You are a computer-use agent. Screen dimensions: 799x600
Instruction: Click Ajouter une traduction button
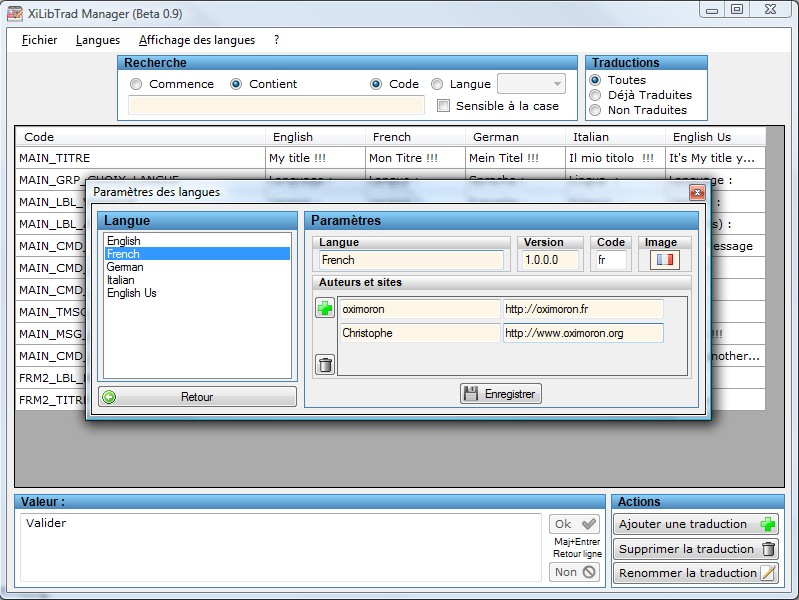coord(696,524)
